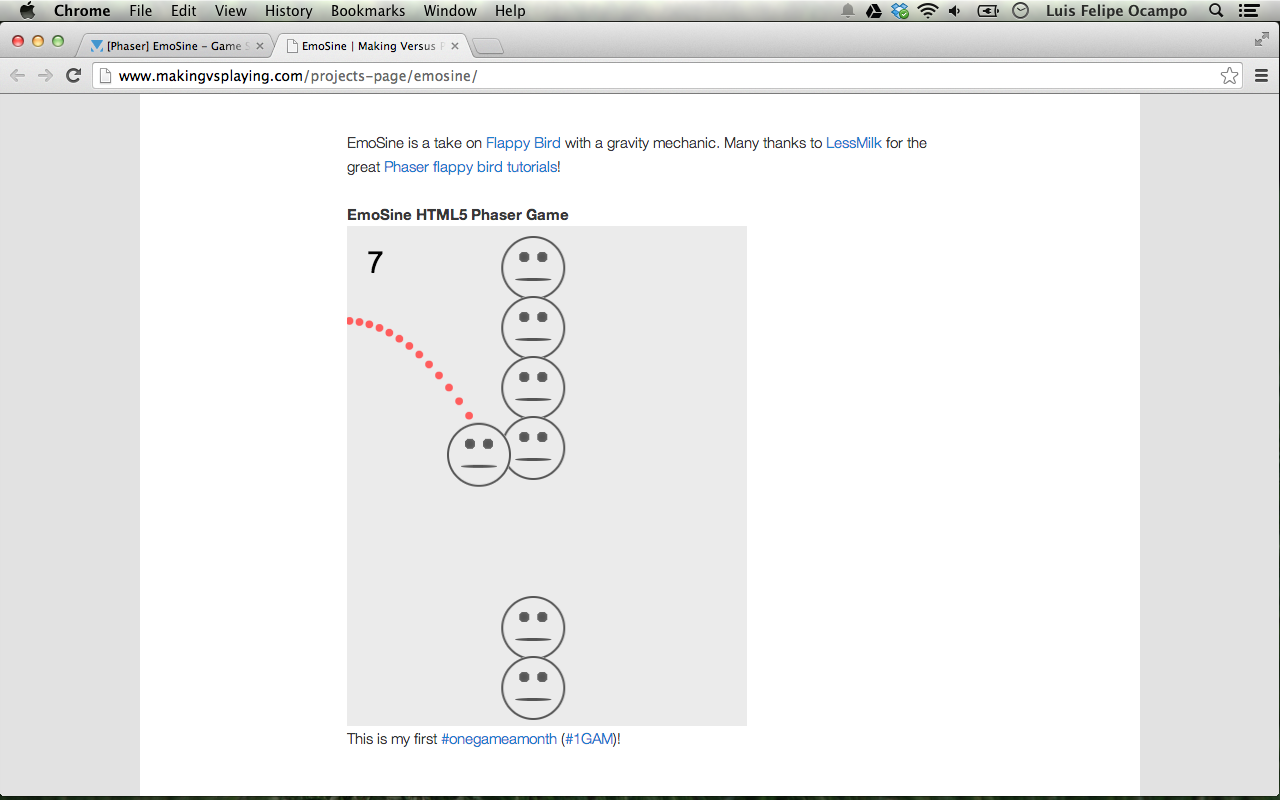Click the Google Drive menu bar icon

(873, 11)
